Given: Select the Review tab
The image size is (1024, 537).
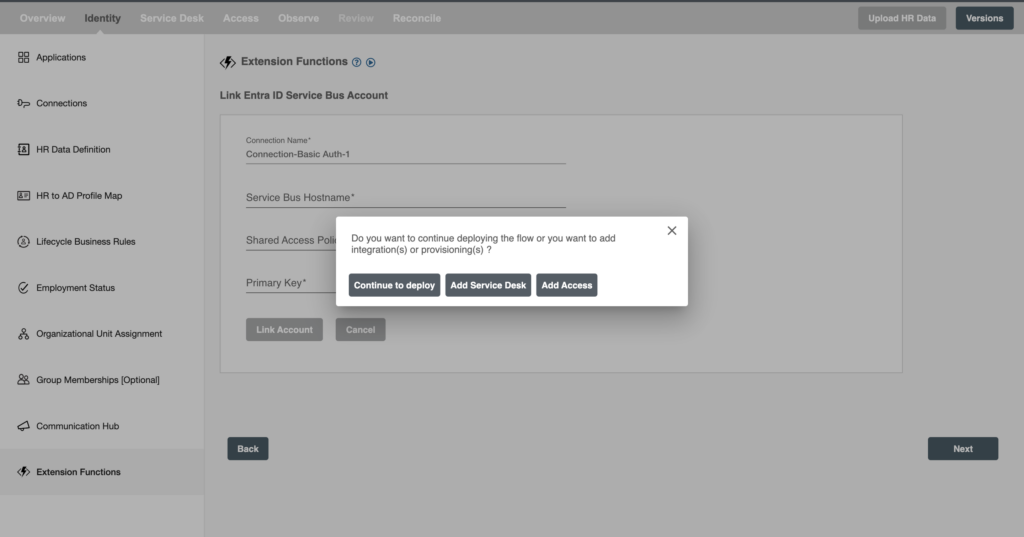Looking at the screenshot, I should pyautogui.click(x=356, y=18).
